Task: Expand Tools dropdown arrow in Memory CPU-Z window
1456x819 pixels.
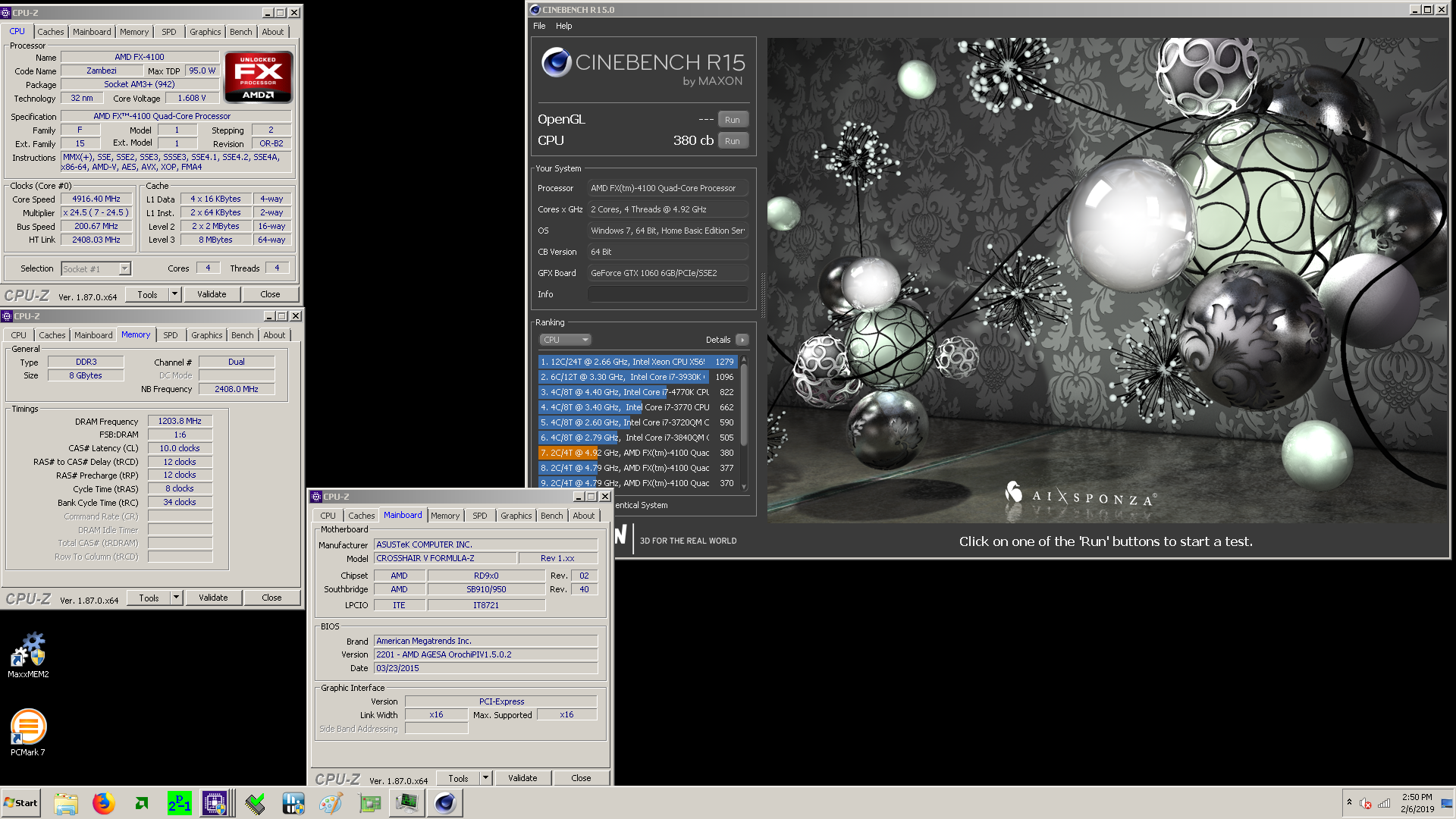Action: coord(177,598)
